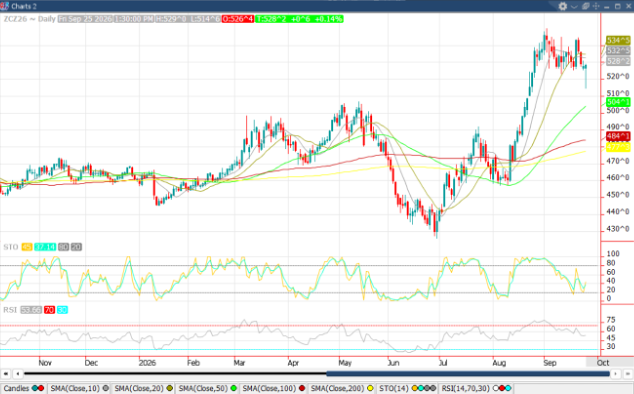Click the cascade windows icon in title bar
634x394 pixels.
pos(585,6)
